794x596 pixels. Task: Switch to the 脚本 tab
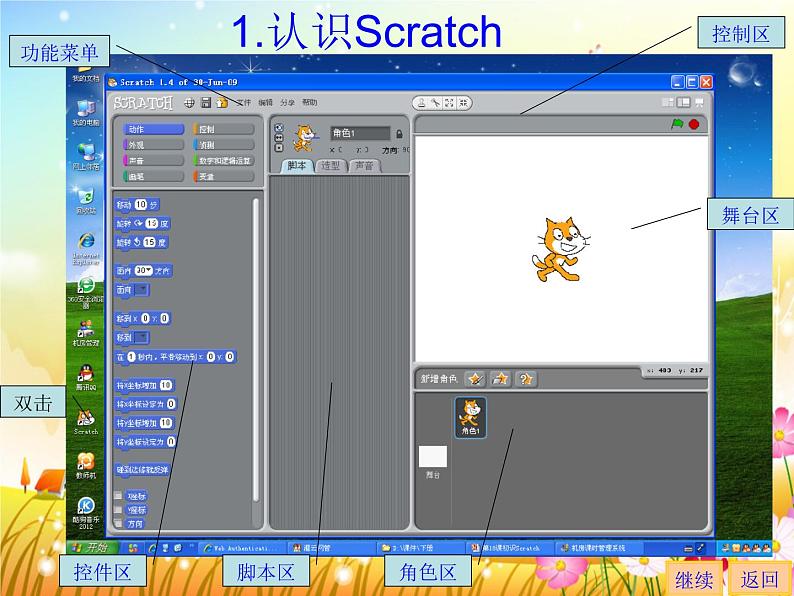tap(296, 166)
